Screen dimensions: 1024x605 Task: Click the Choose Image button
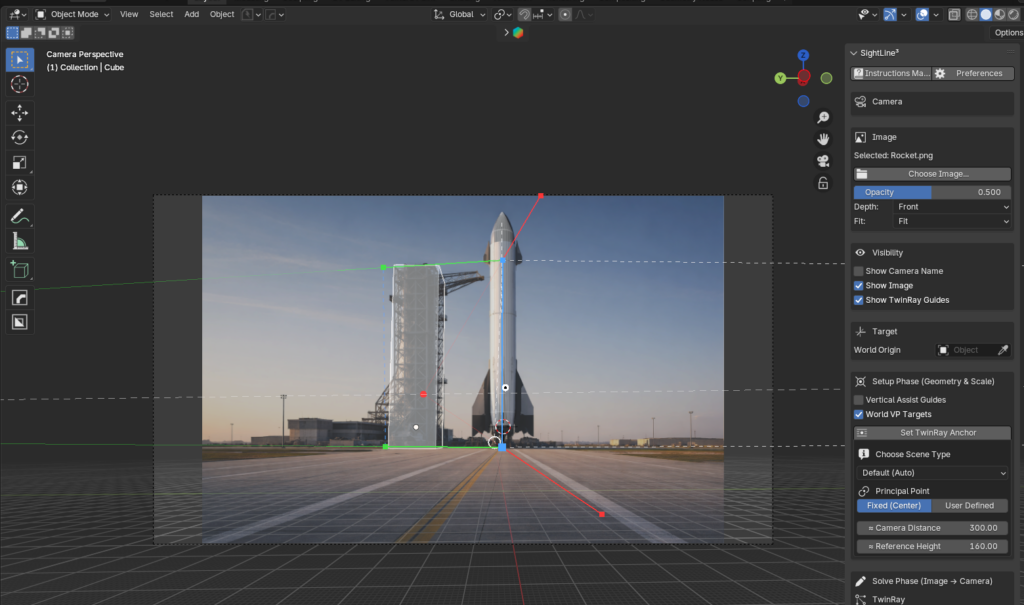[932, 174]
